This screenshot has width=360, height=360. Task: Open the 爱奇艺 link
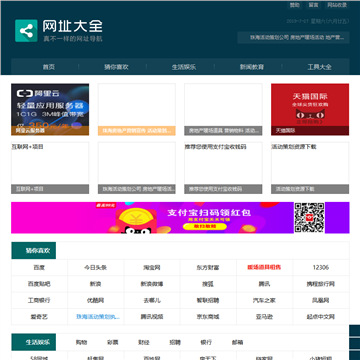pos(39,317)
